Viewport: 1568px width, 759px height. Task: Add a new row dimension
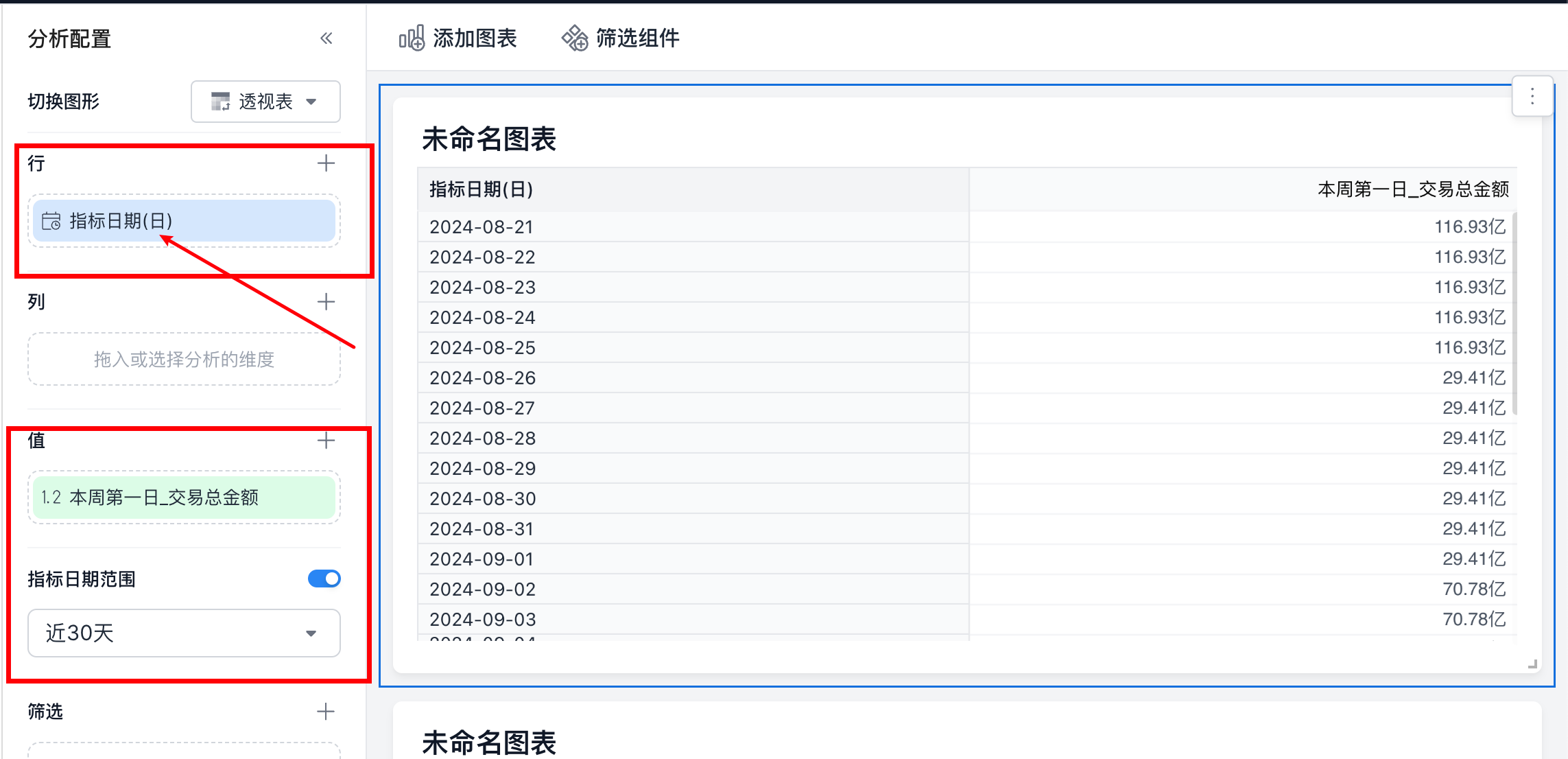326,163
